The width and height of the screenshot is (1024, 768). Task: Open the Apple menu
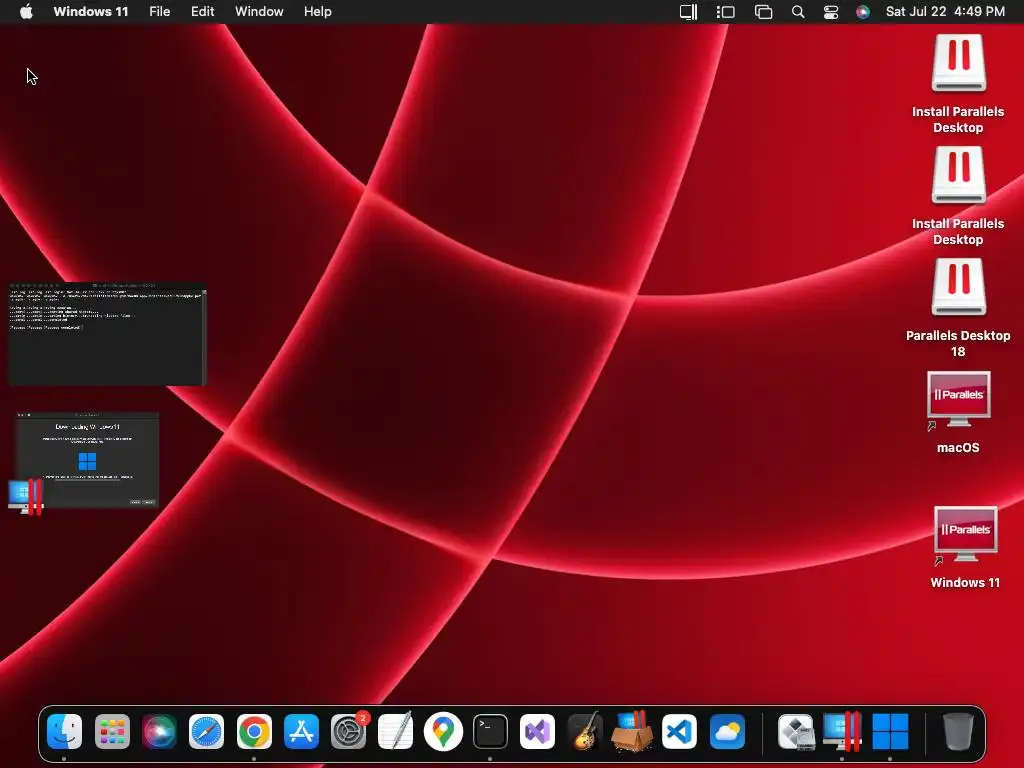(26, 12)
